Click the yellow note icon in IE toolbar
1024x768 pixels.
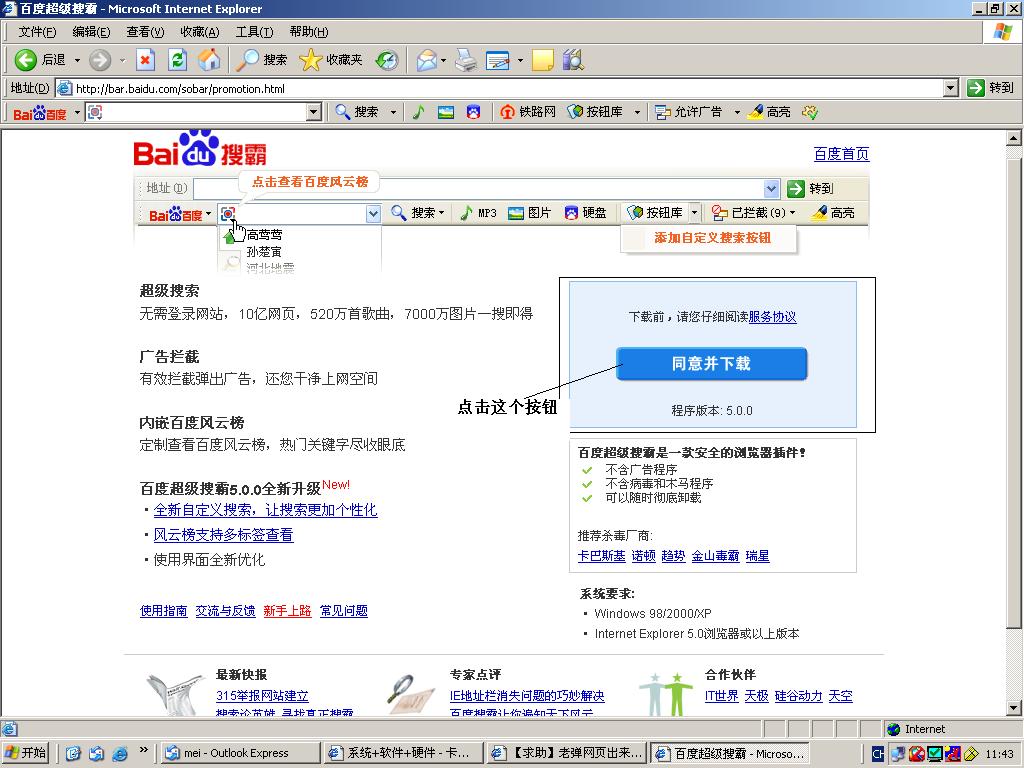click(x=542, y=60)
